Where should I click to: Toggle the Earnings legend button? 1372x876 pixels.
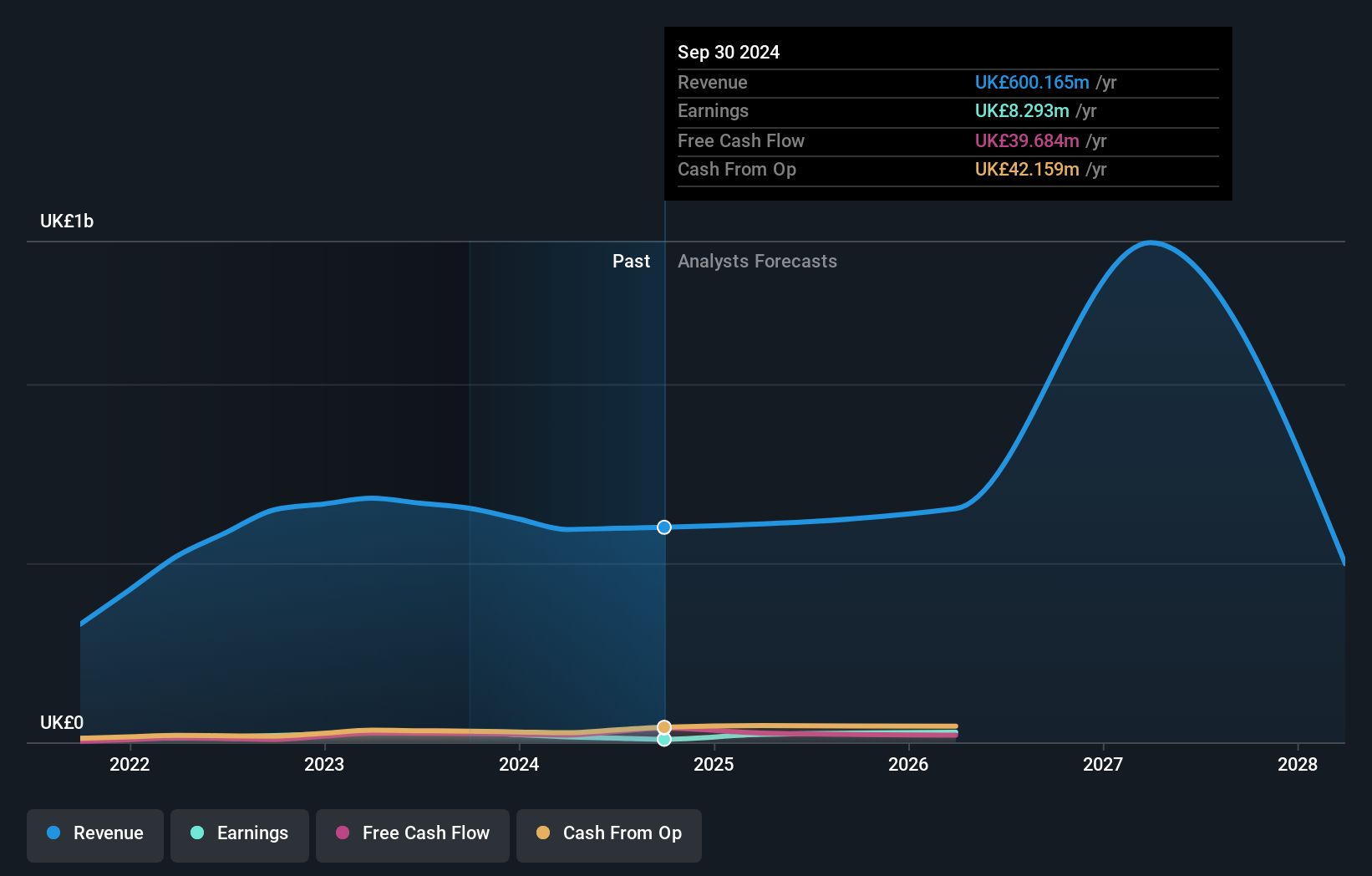tap(240, 835)
